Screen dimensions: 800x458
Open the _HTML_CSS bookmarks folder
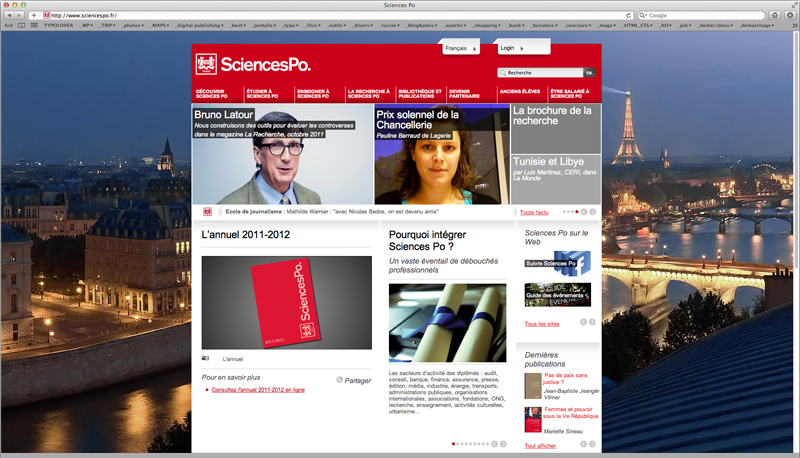point(638,25)
